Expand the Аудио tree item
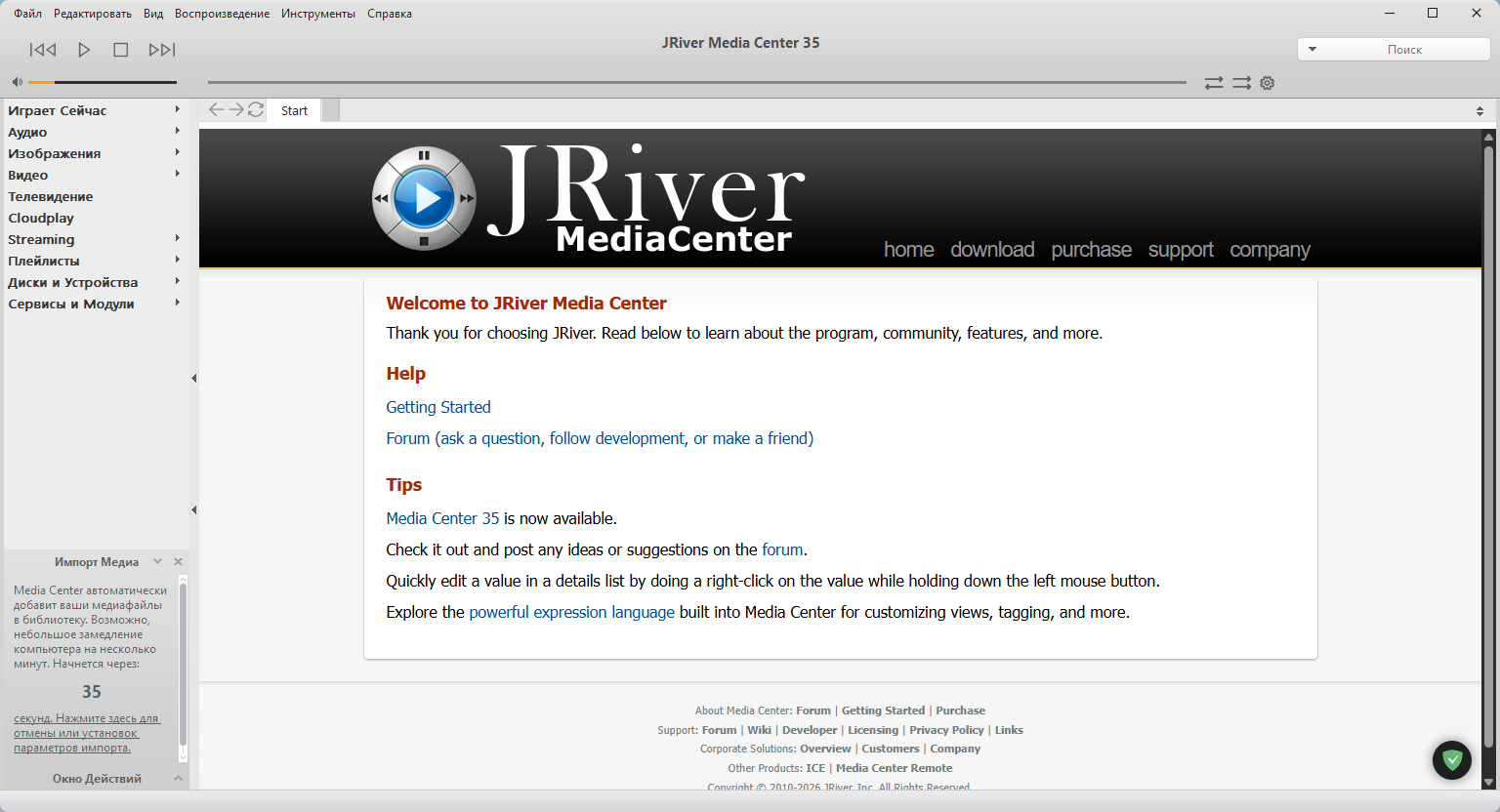Screen dimensions: 1500x812 [177, 132]
